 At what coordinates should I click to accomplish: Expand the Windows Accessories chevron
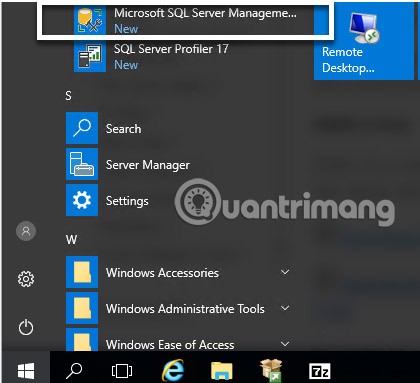click(x=285, y=272)
